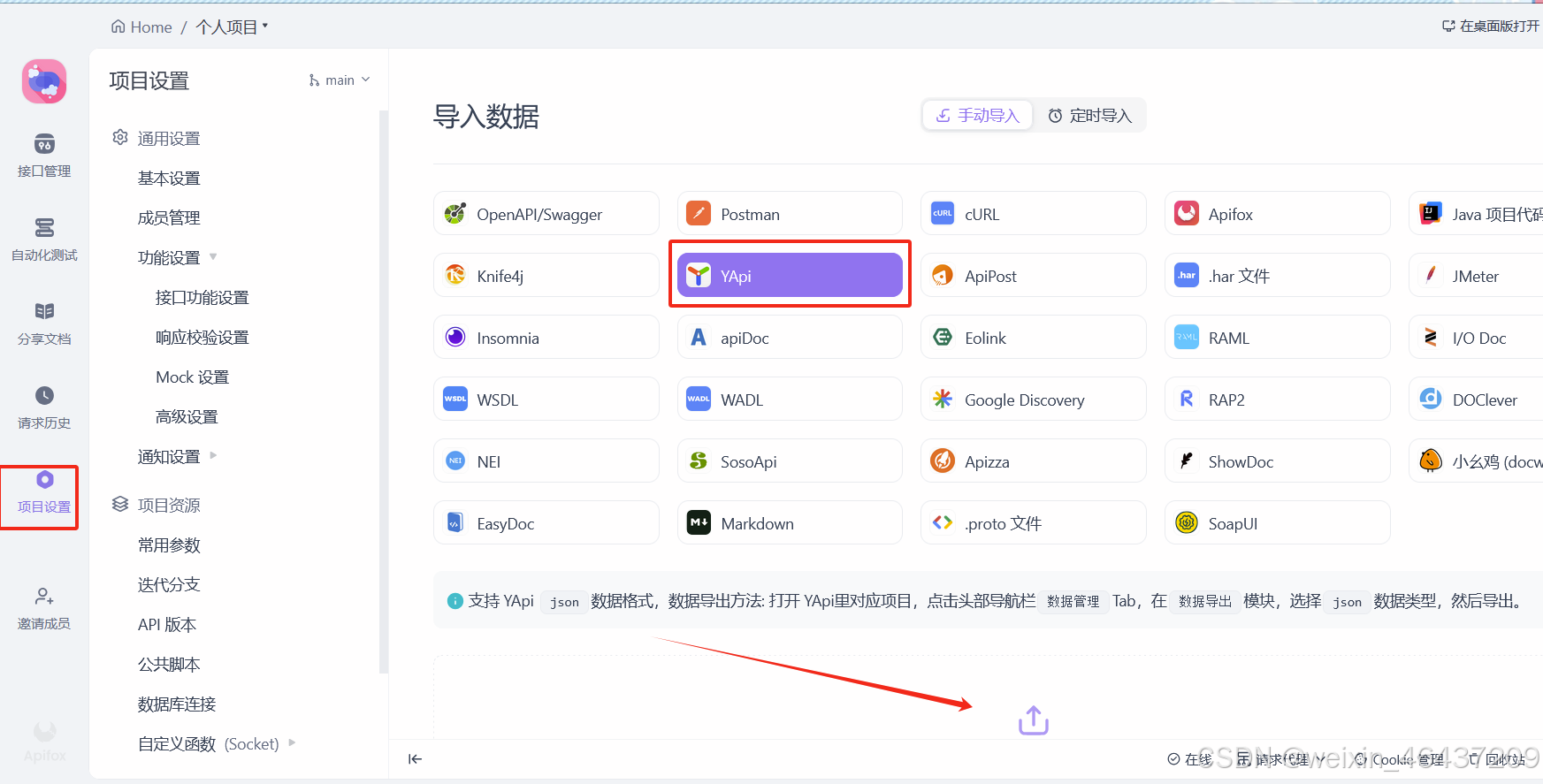The height and width of the screenshot is (784, 1543).
Task: Click the upload icon in drop area
Action: [x=1034, y=720]
